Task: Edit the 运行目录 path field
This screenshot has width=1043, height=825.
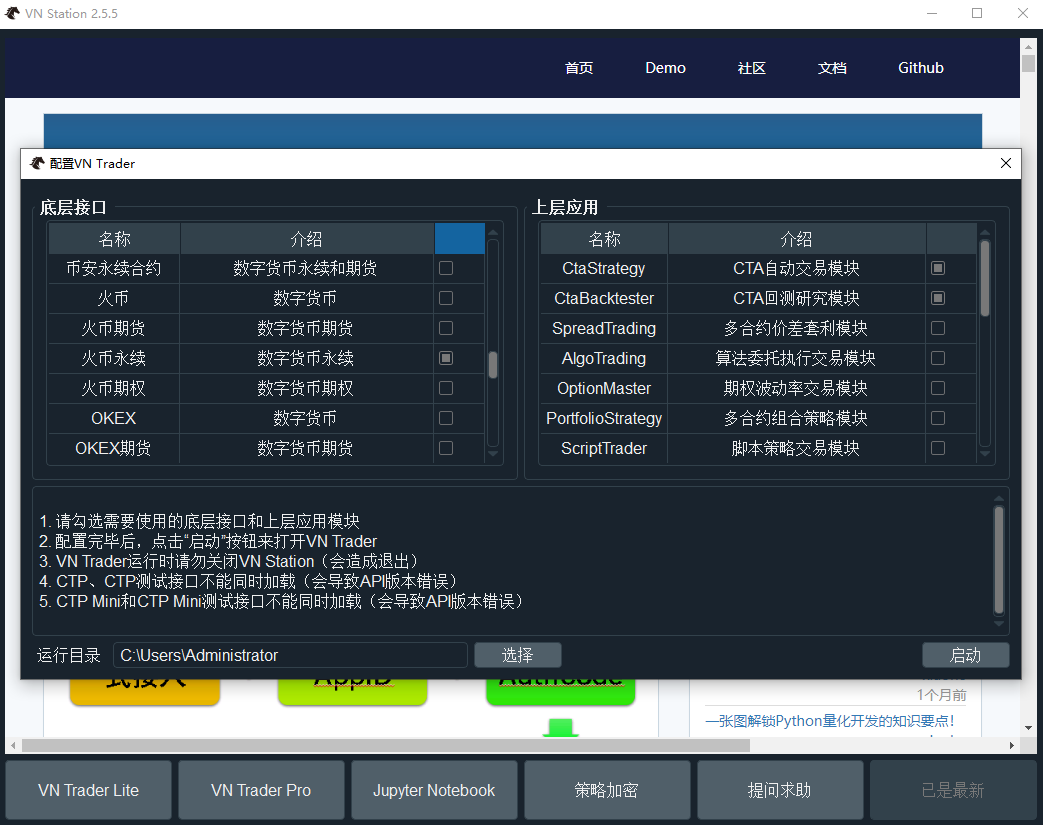Action: (290, 655)
